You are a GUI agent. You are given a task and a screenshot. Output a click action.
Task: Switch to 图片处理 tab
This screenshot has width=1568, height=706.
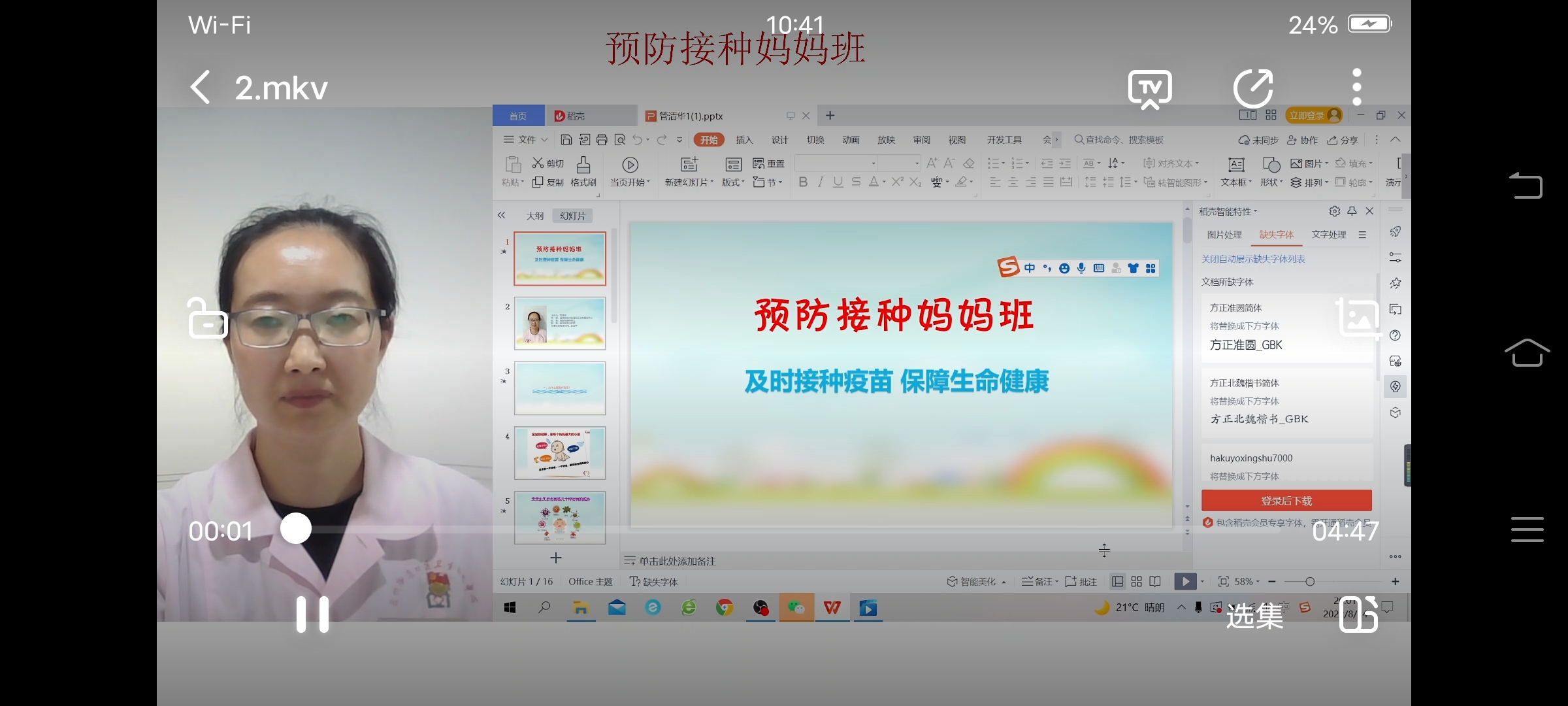pos(1224,235)
